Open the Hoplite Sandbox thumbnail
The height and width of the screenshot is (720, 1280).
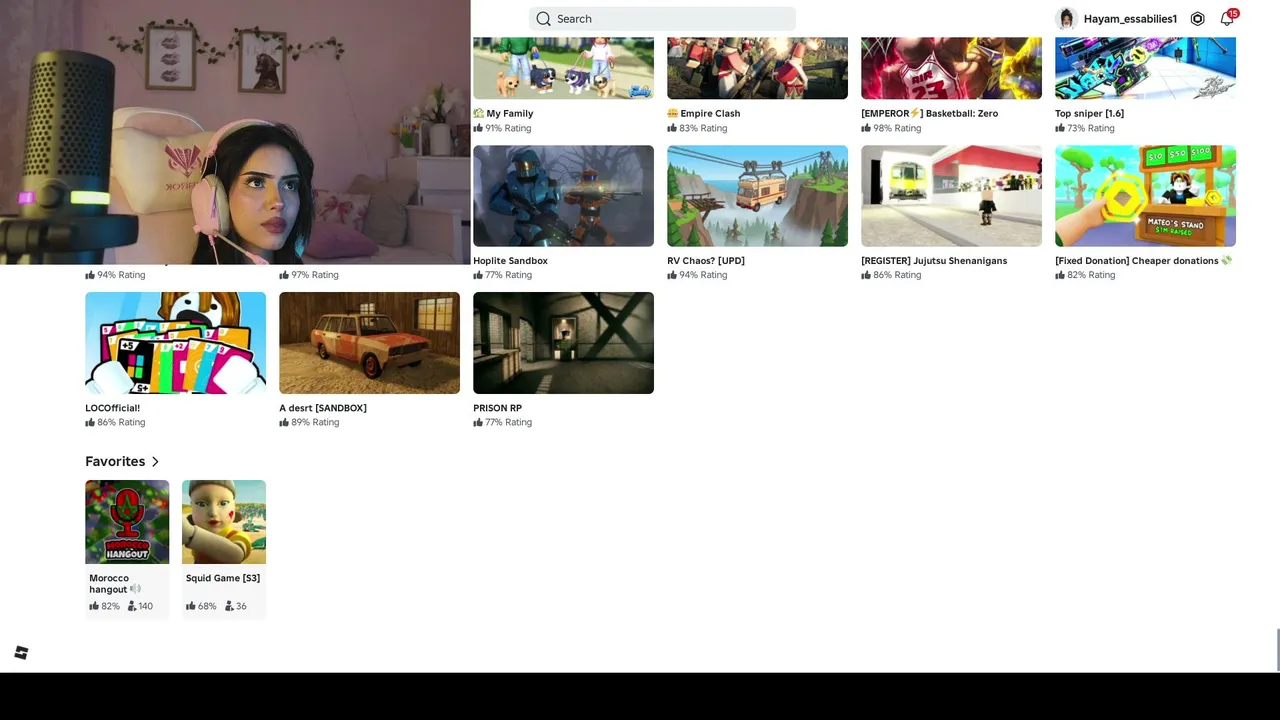click(563, 196)
